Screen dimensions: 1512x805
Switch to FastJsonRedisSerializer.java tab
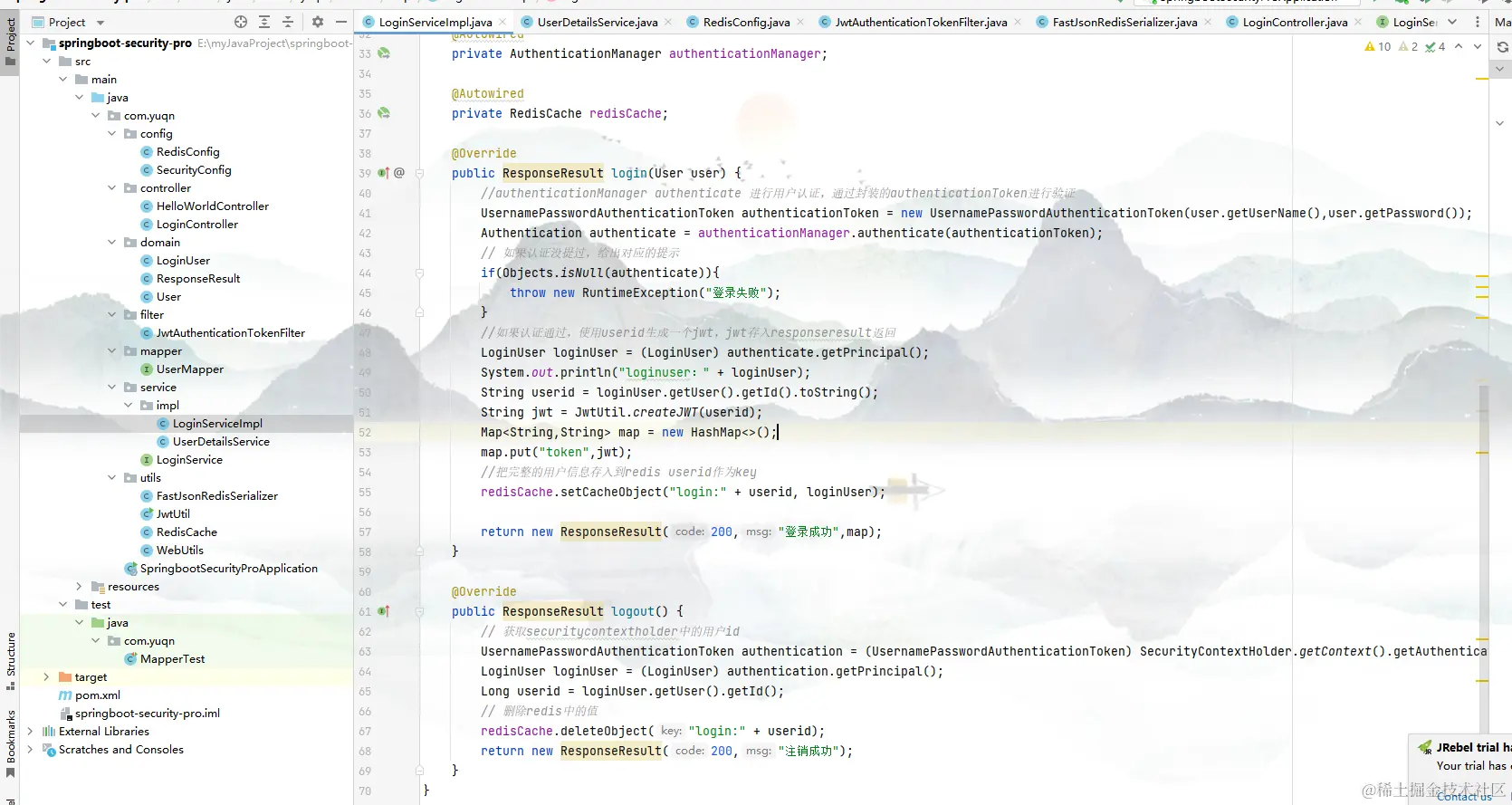tap(1124, 22)
